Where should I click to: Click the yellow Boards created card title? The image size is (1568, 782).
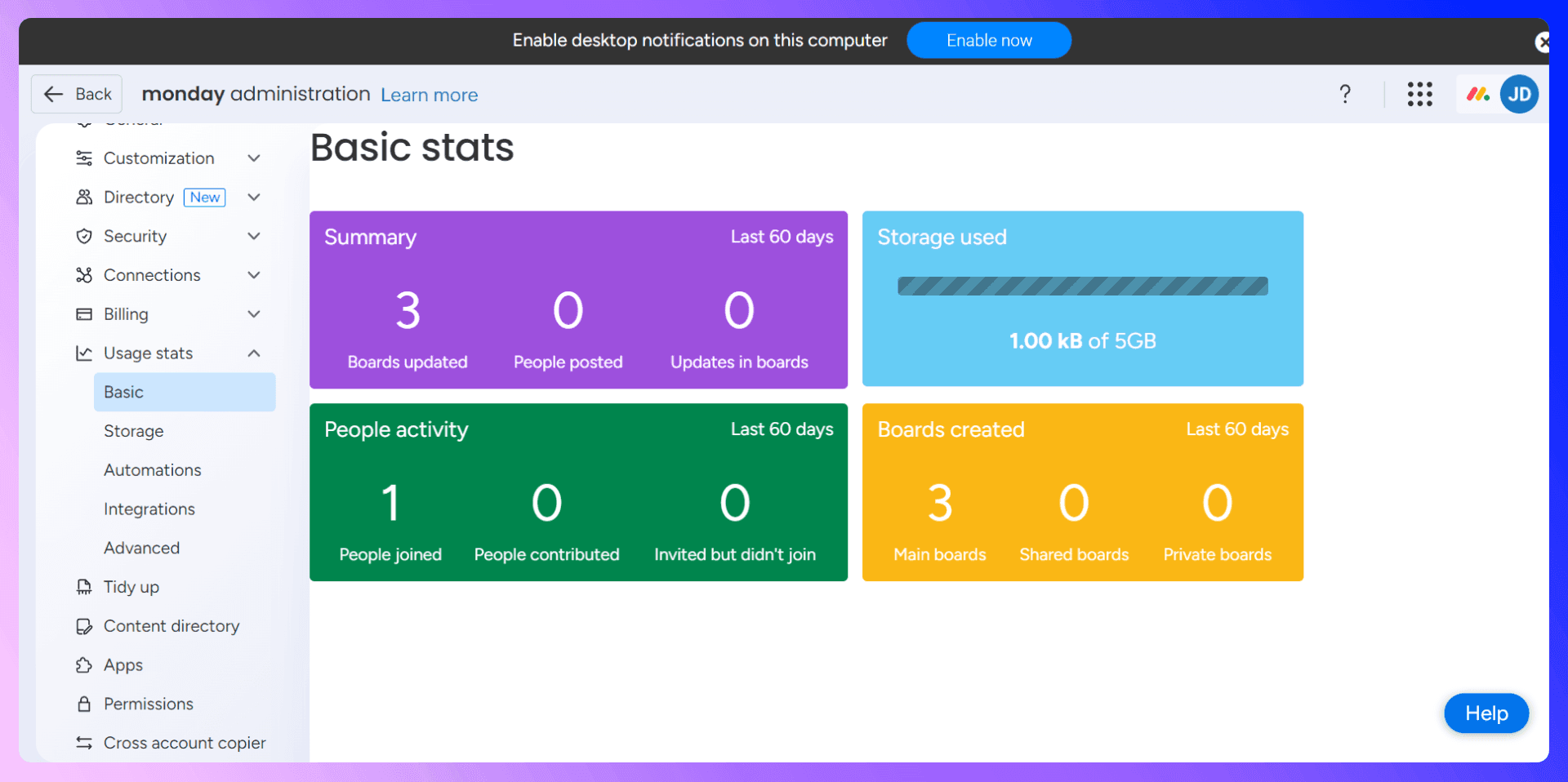click(x=951, y=430)
